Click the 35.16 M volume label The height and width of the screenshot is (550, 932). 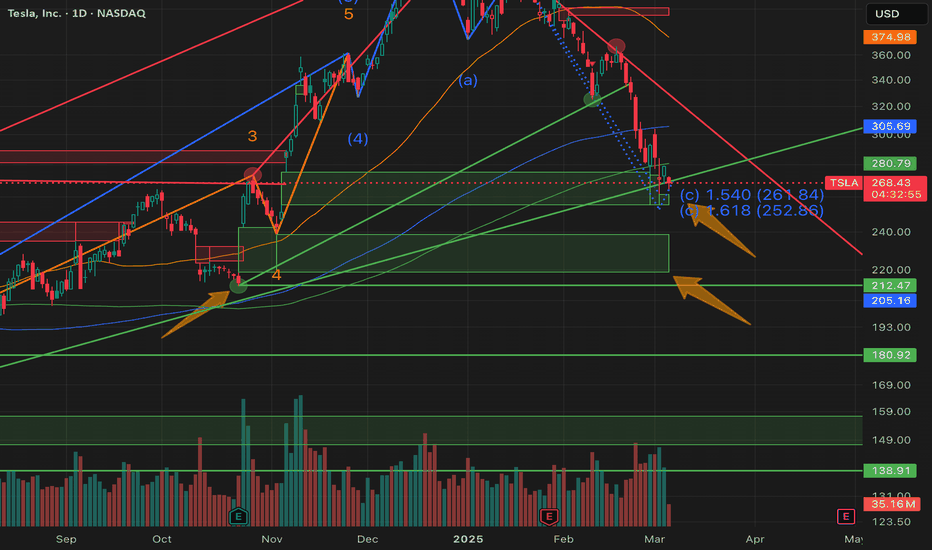pyautogui.click(x=892, y=504)
